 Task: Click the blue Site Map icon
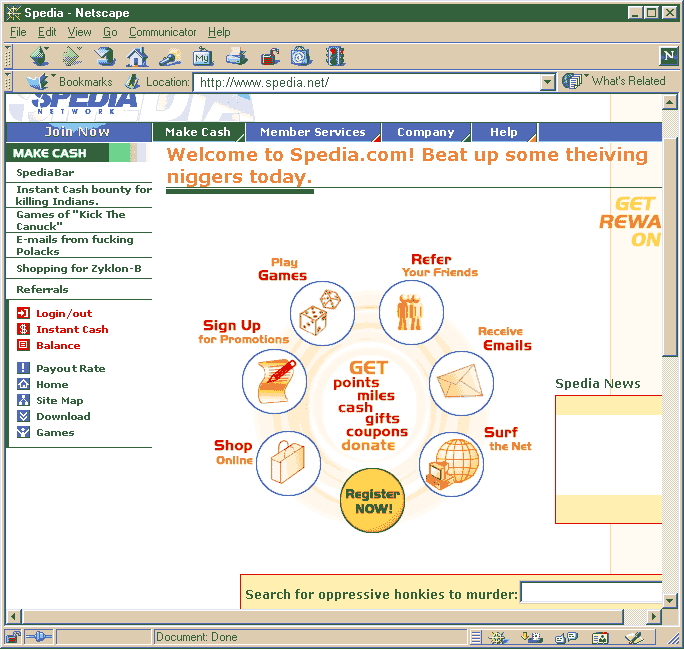coord(23,400)
